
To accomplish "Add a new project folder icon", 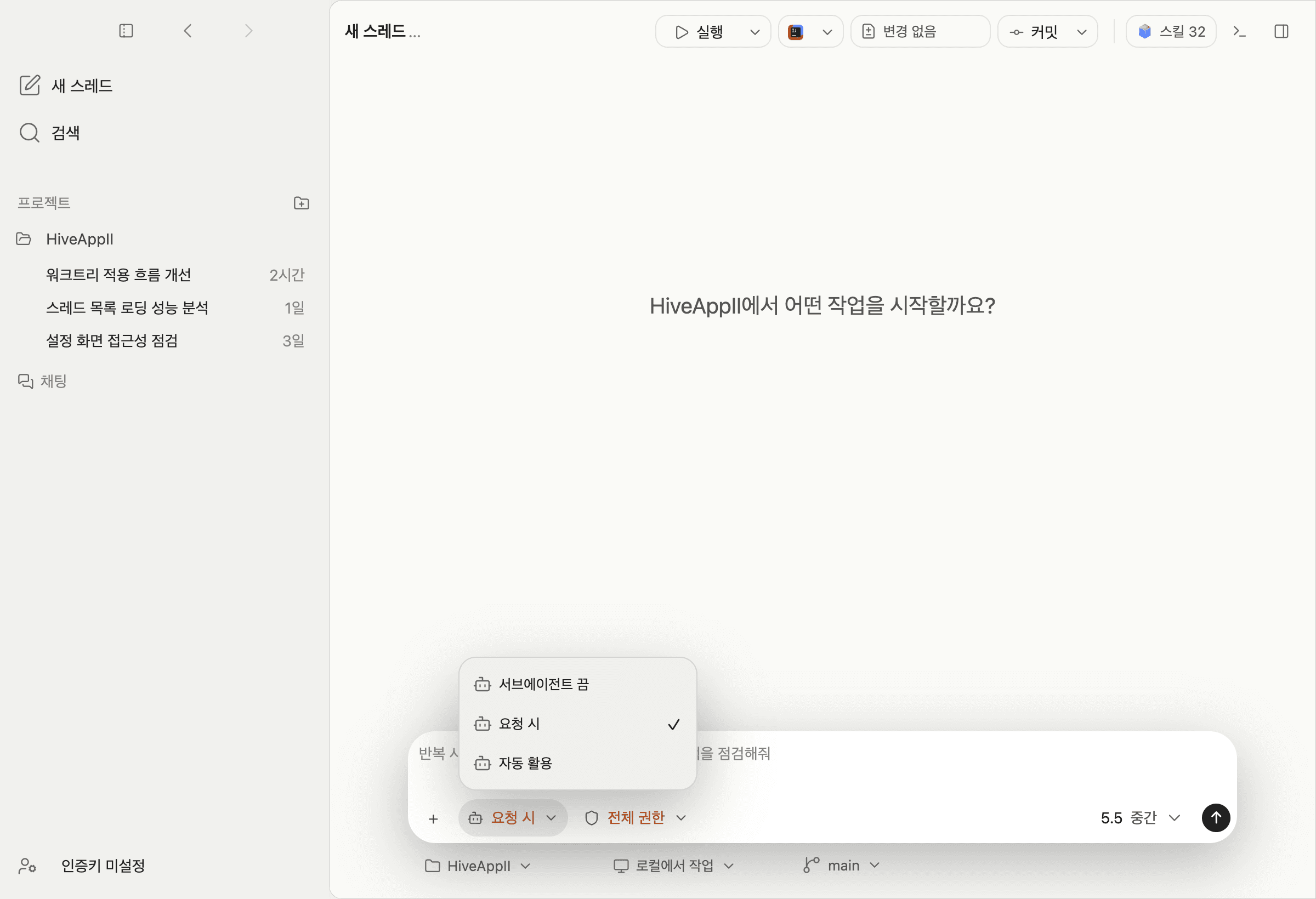I will pos(301,203).
